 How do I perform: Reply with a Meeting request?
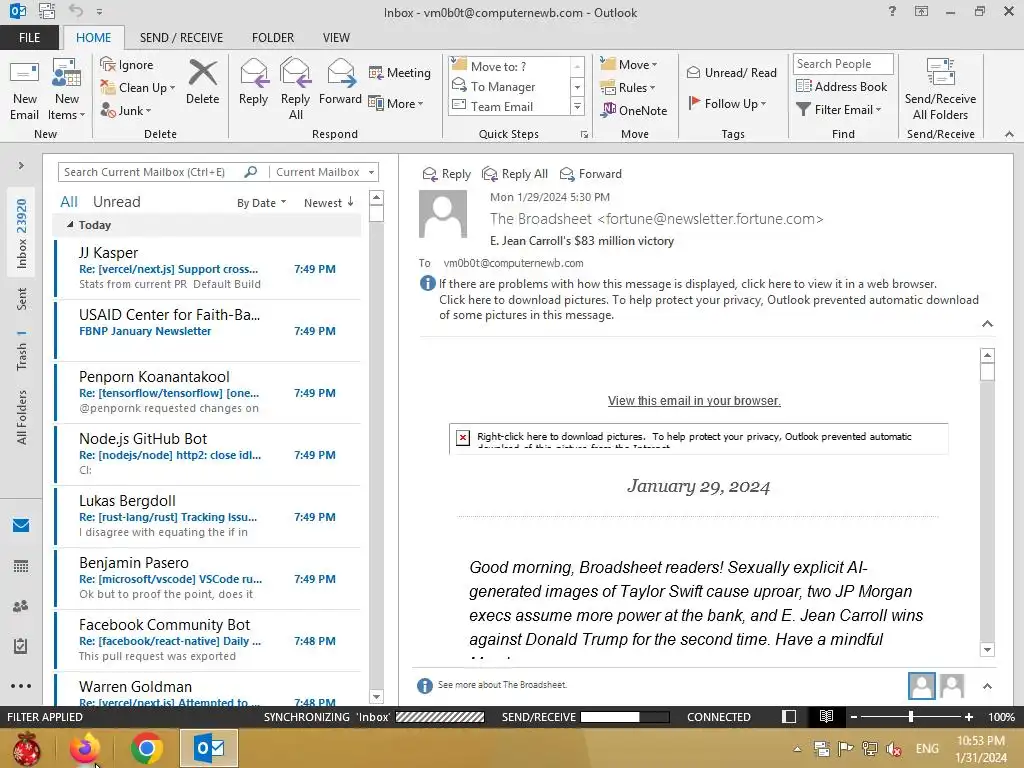coord(400,72)
